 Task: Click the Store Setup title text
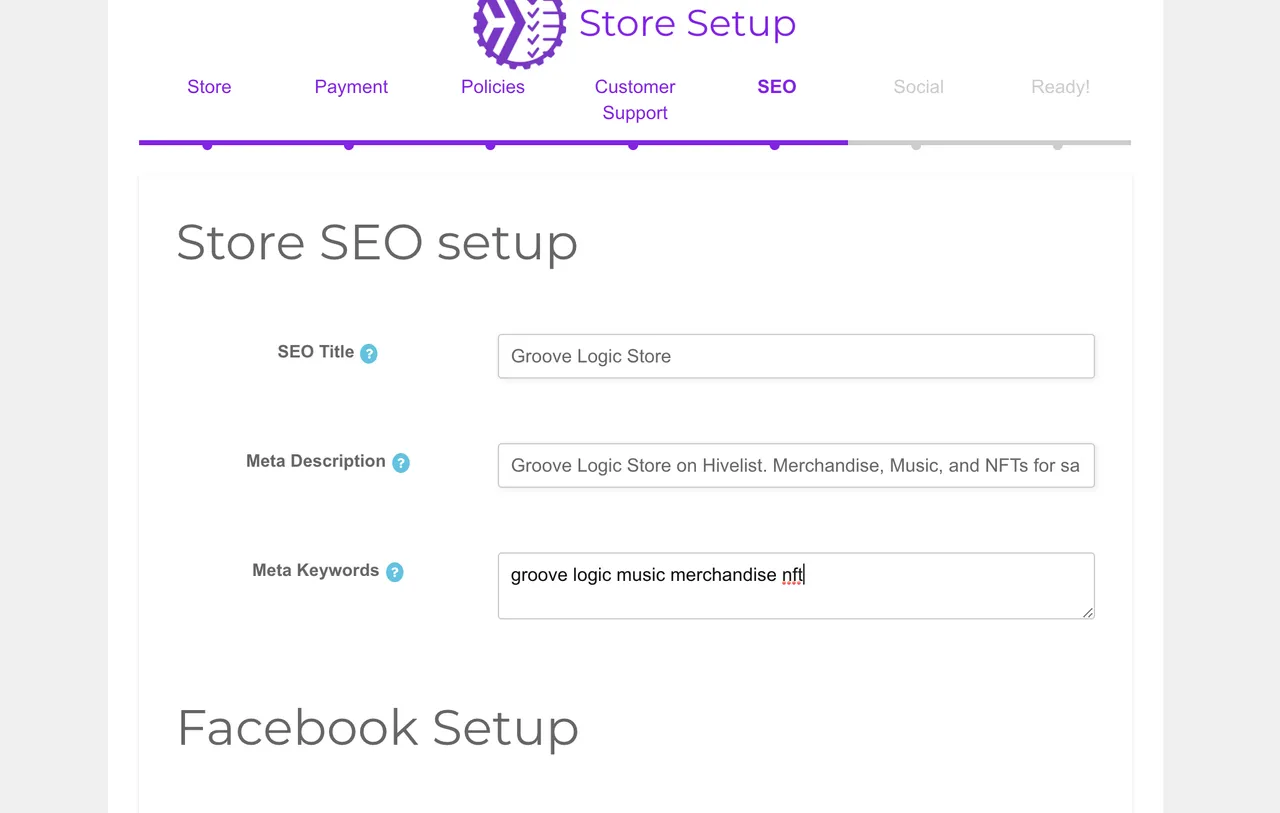[687, 23]
